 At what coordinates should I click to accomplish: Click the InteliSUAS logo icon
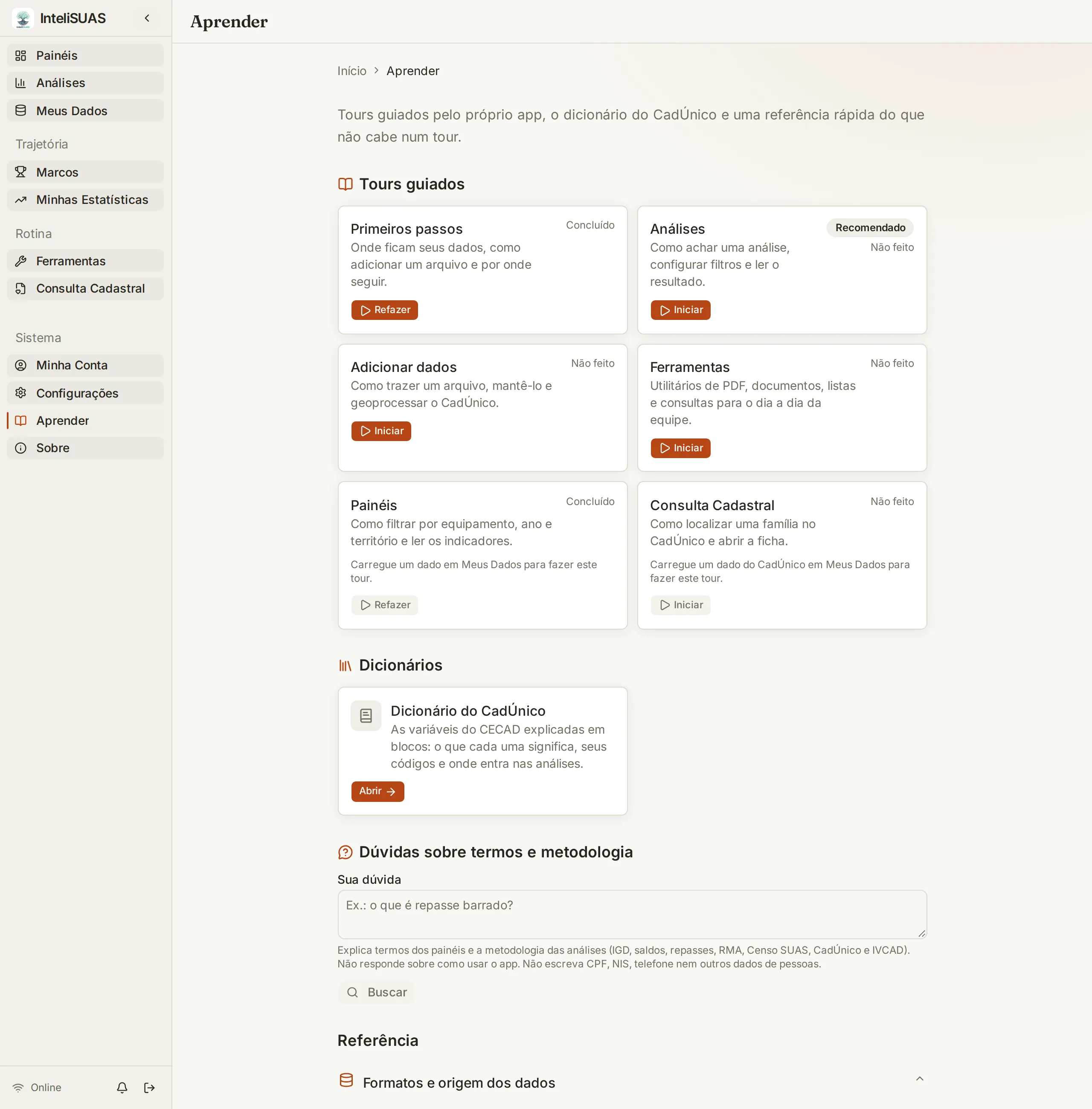(x=23, y=18)
